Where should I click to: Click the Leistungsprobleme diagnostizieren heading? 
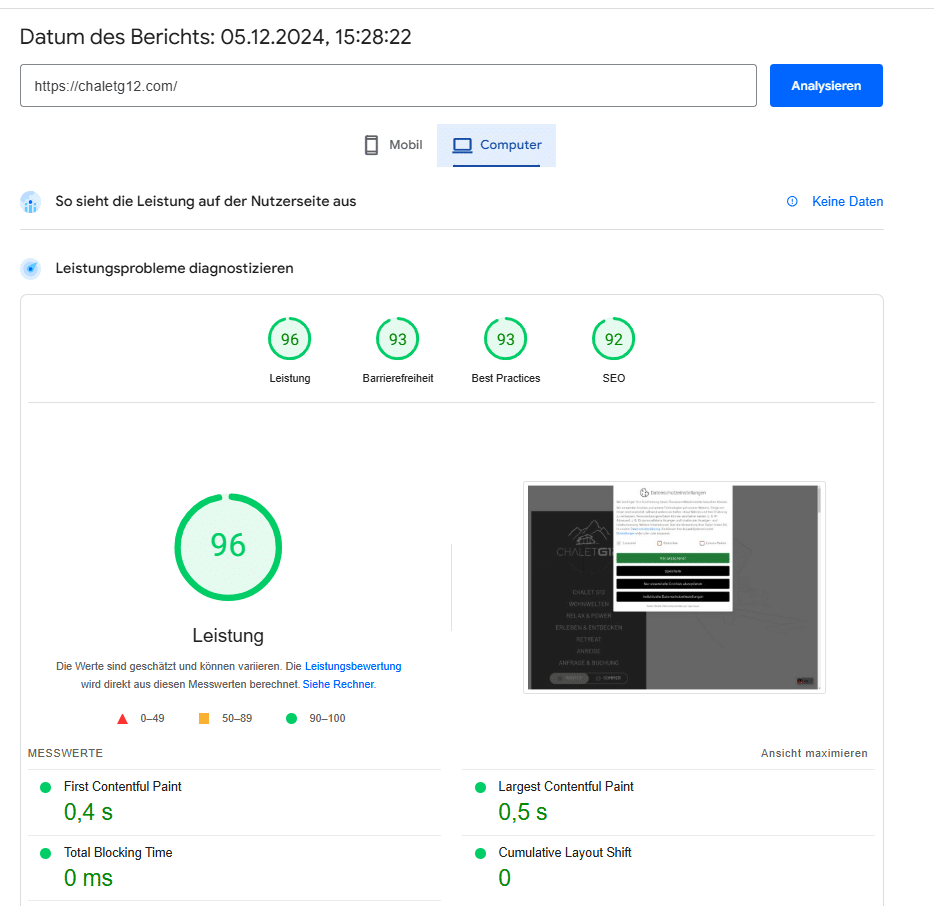tap(175, 268)
